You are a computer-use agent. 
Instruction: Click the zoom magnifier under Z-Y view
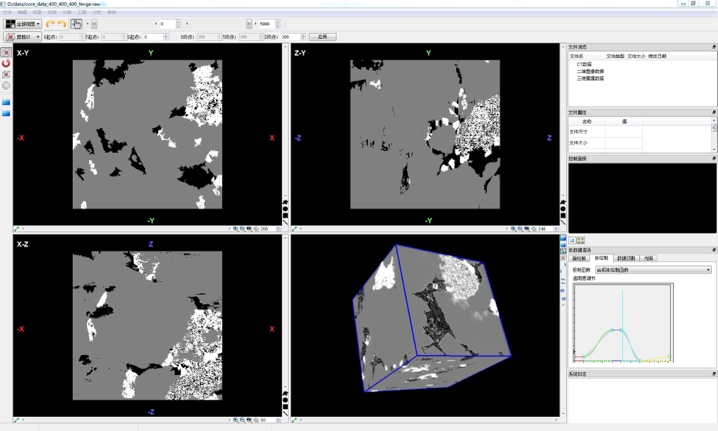[513, 229]
